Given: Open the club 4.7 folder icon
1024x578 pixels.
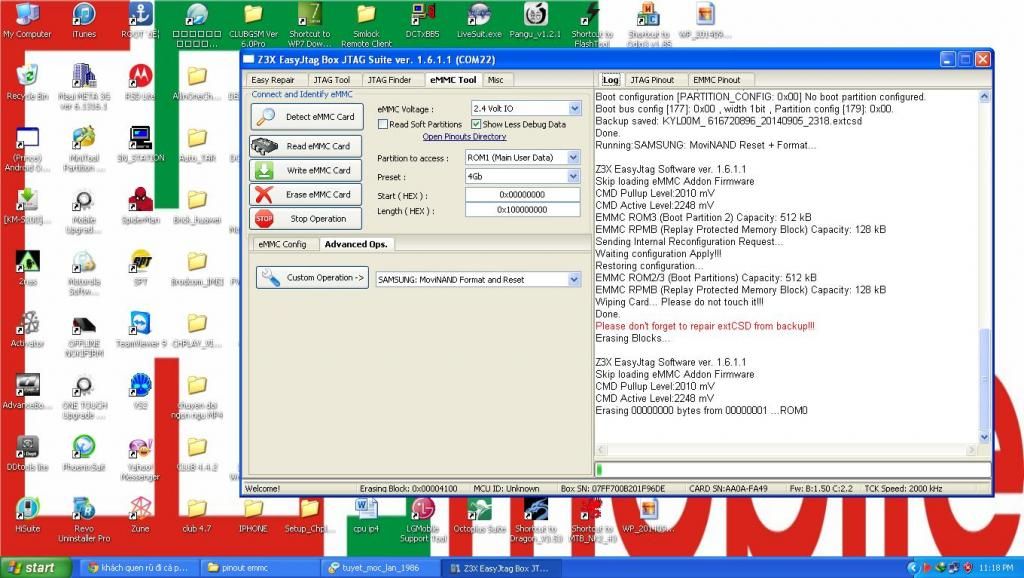Looking at the screenshot, I should click(x=197, y=515).
